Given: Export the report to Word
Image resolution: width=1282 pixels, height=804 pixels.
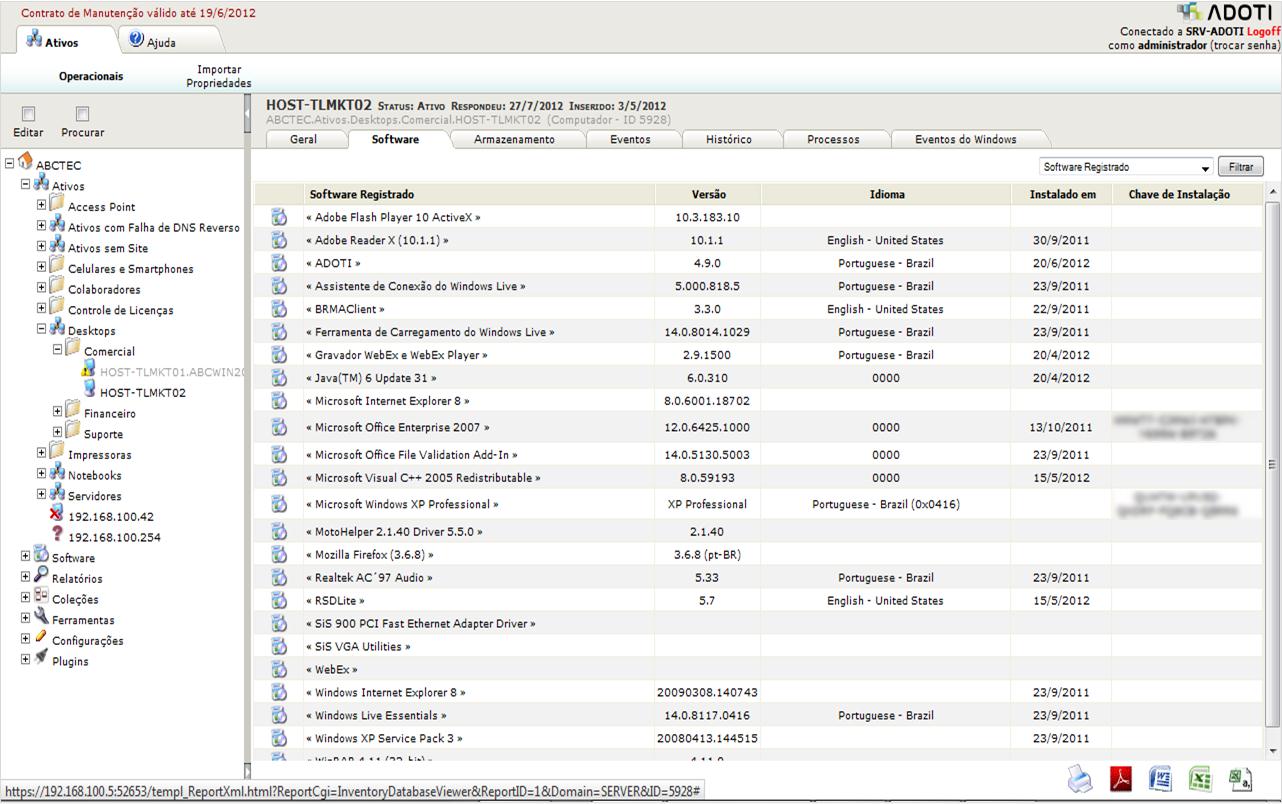Looking at the screenshot, I should (1160, 779).
